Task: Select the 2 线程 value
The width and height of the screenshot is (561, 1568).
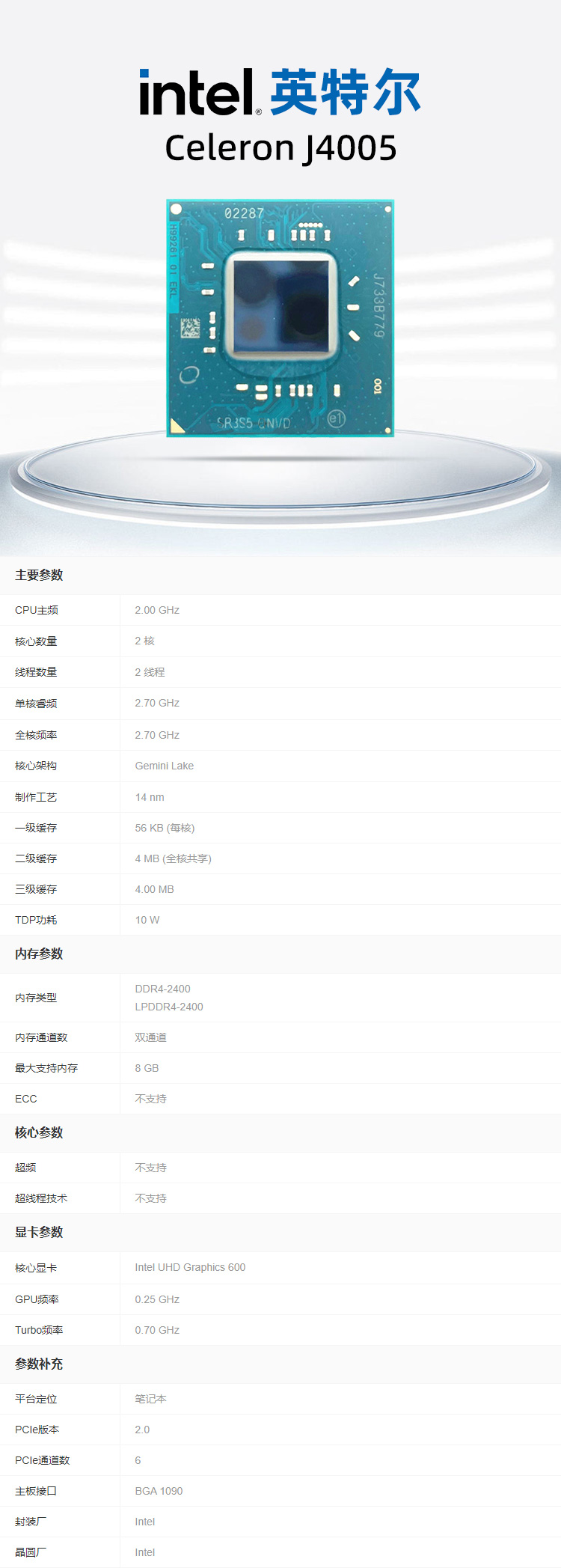Action: pos(150,672)
